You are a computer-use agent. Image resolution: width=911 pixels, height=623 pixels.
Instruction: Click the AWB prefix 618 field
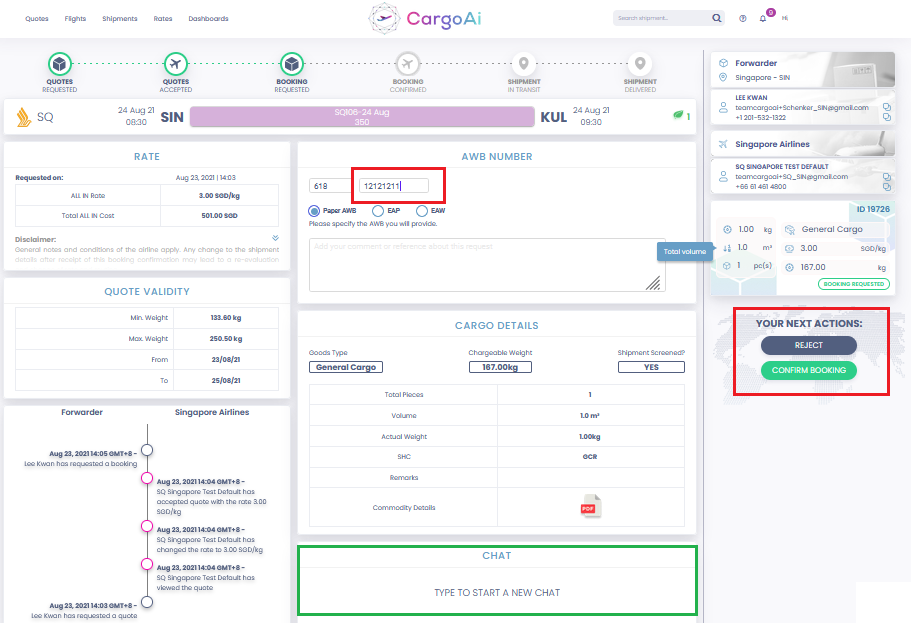329,186
